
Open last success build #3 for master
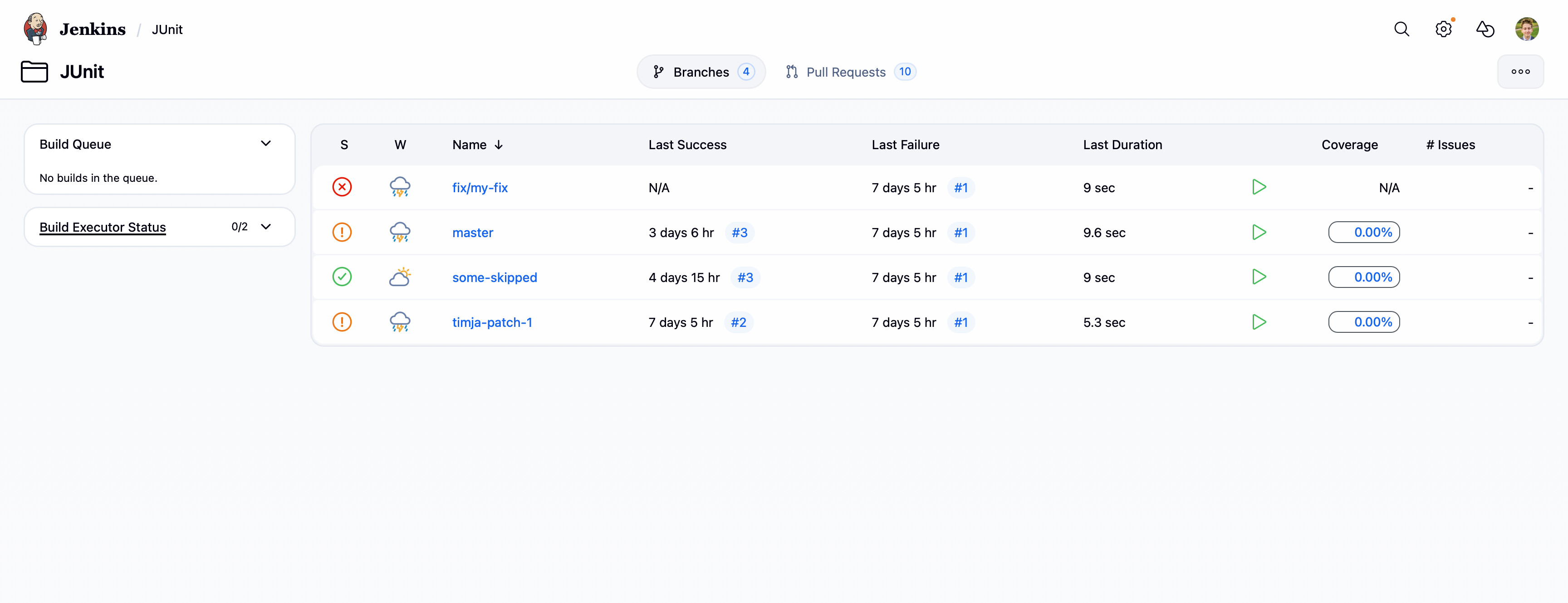coord(739,233)
